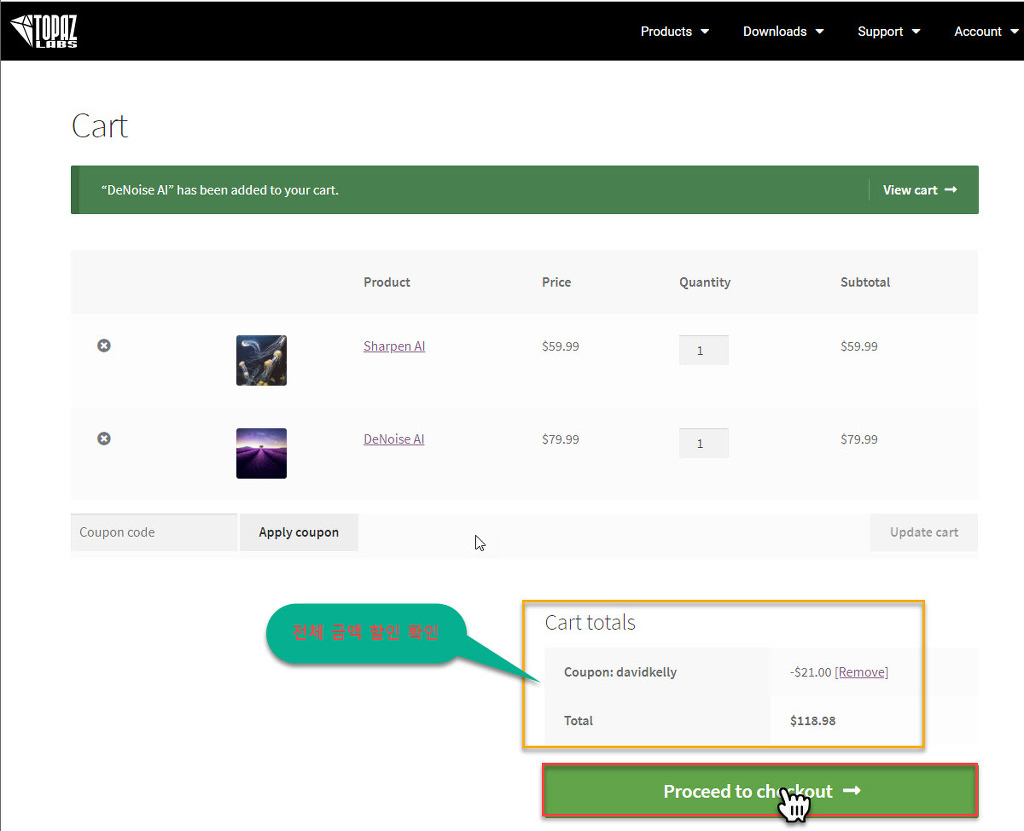Click the green speech bubble annotation
The width and height of the screenshot is (1024, 831).
coord(366,633)
